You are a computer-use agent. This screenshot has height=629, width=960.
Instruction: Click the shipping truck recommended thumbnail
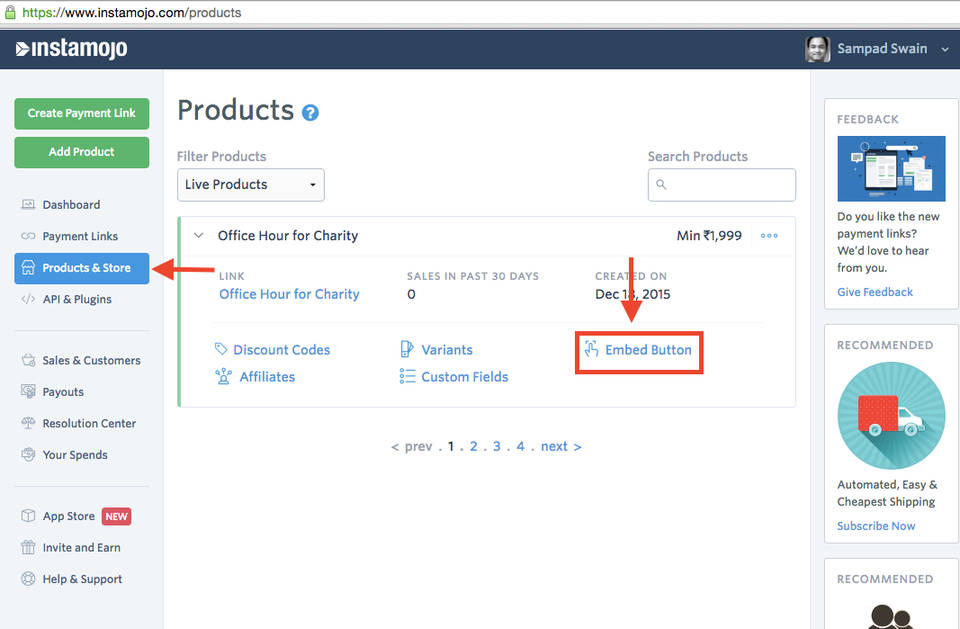[890, 415]
